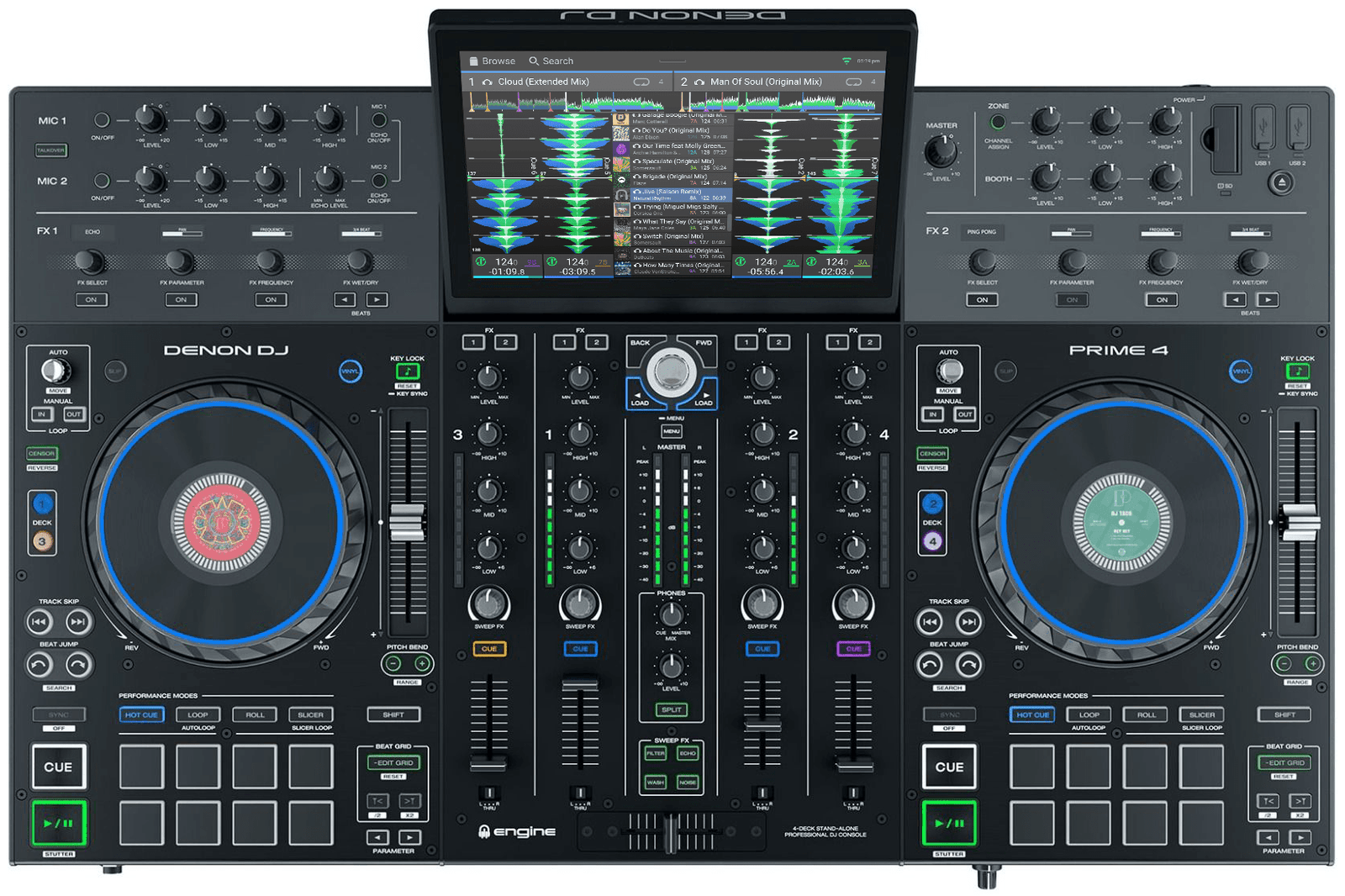Switch the left side to Deck 3
1345x896 pixels.
tap(42, 541)
